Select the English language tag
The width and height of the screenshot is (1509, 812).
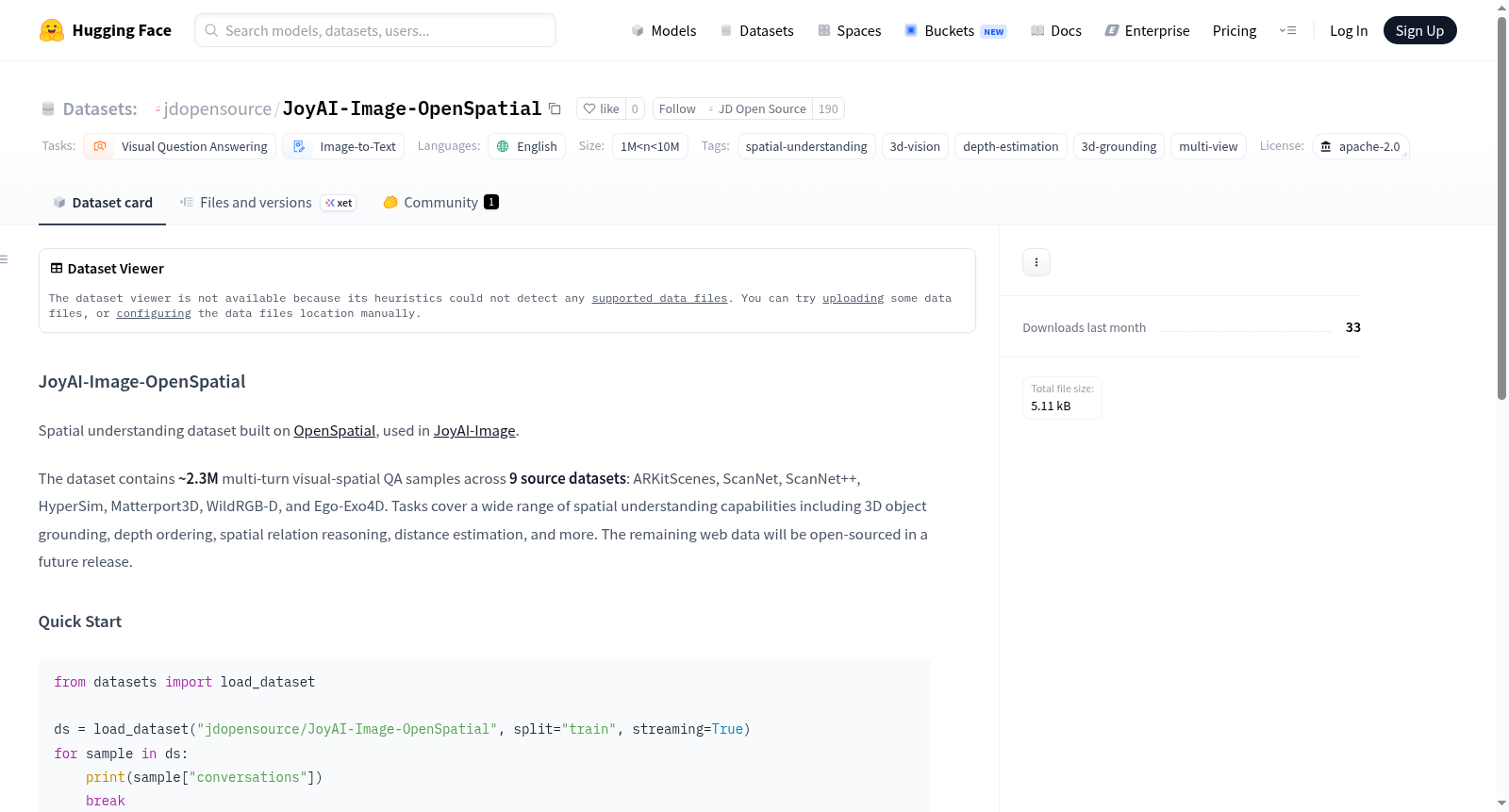(x=526, y=146)
